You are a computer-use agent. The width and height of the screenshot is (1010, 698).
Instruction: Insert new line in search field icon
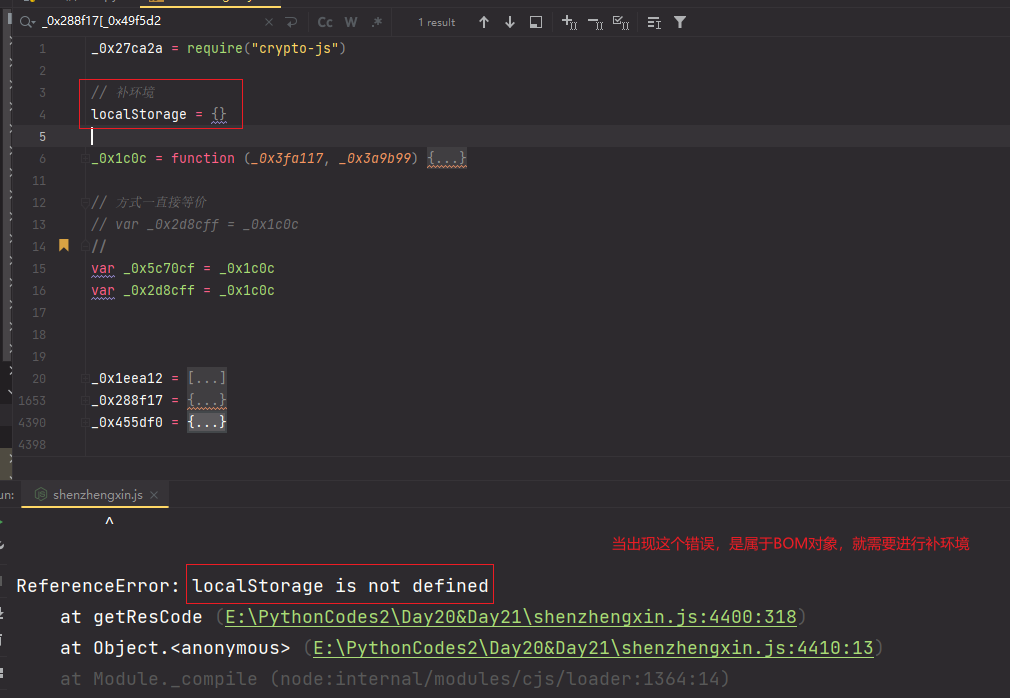(x=292, y=22)
